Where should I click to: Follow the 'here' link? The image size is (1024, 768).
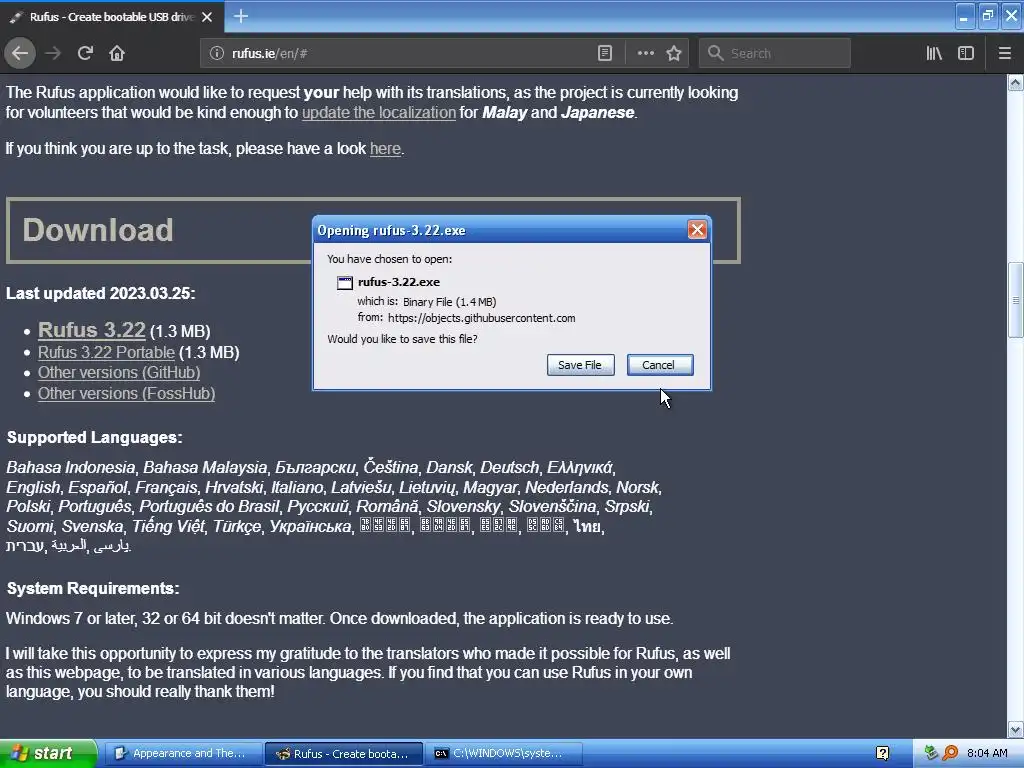coord(385,149)
